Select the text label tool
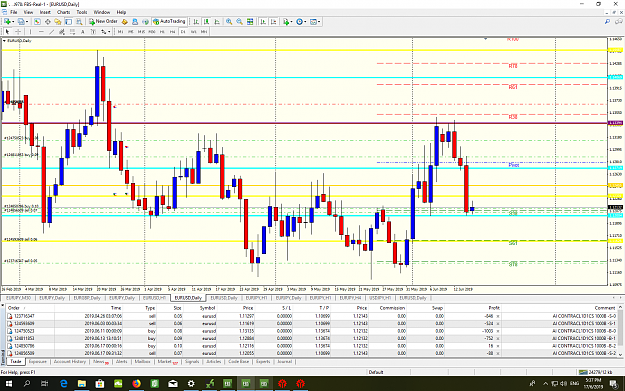This screenshot has width=625, height=391. [93, 31]
